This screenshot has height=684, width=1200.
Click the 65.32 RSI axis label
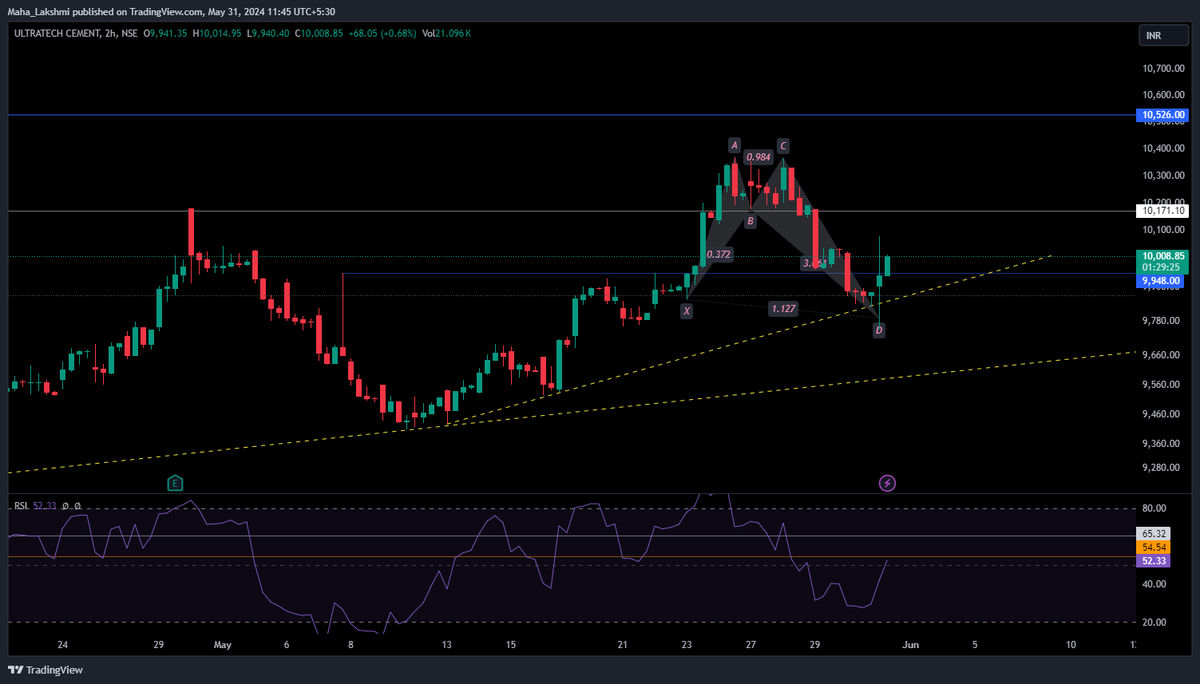coord(1154,535)
